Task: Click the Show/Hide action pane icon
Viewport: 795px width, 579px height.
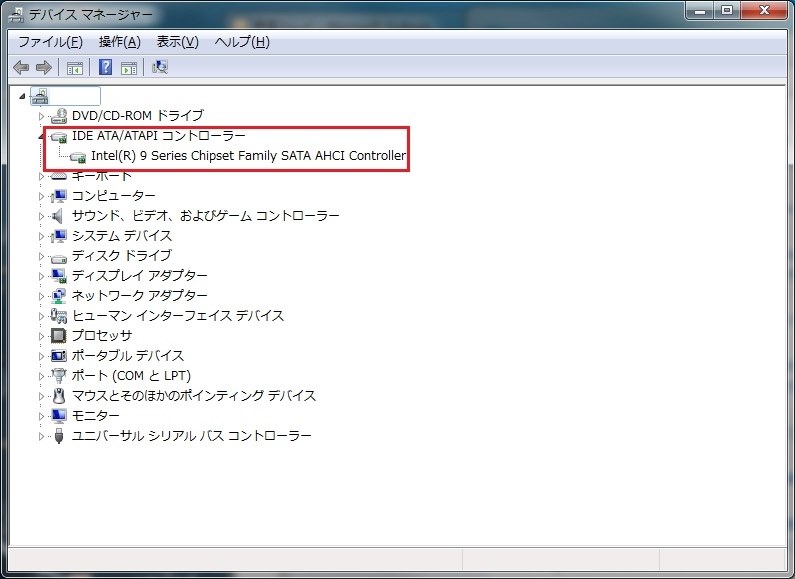Action: (x=129, y=67)
